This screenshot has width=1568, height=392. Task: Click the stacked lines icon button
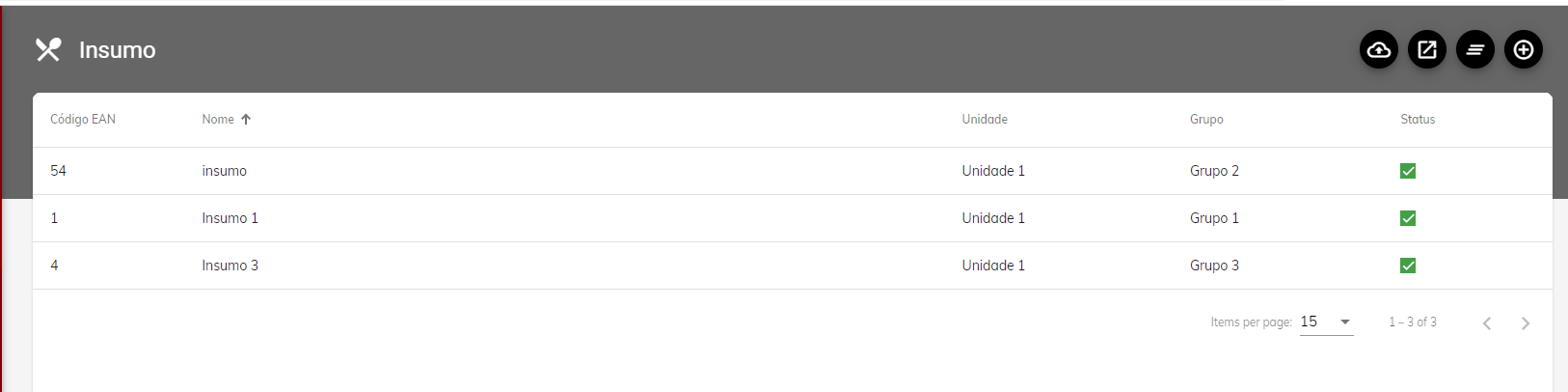1475,50
